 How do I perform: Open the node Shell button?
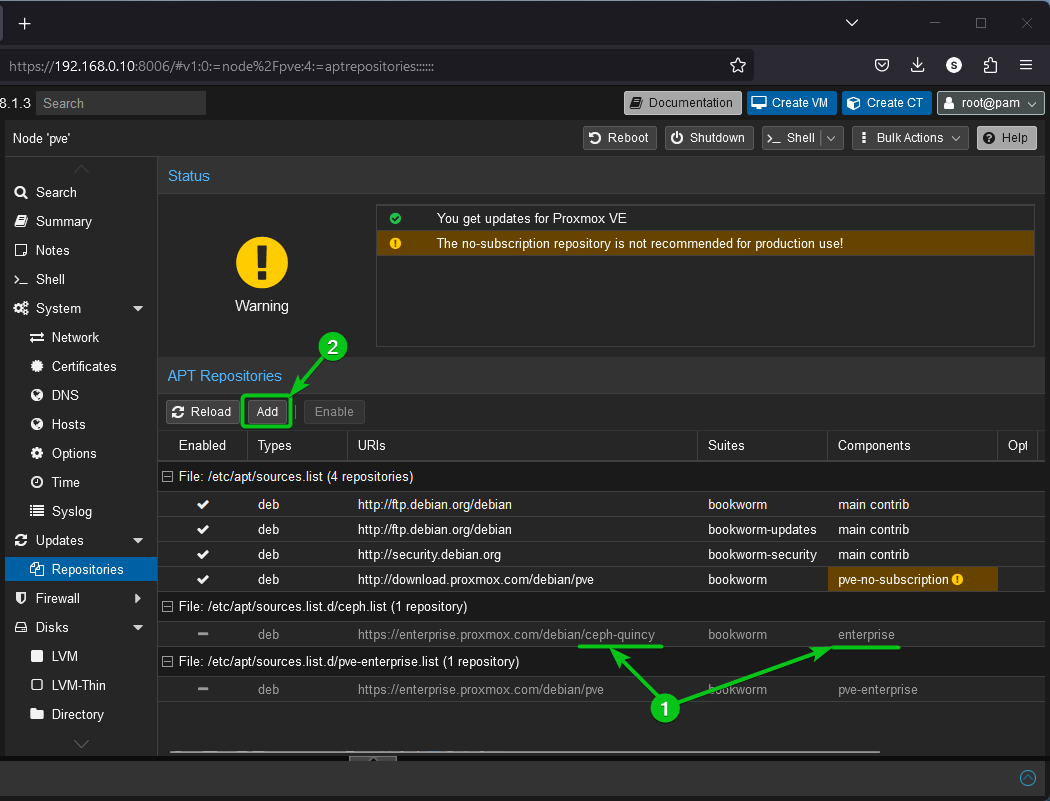click(792, 138)
